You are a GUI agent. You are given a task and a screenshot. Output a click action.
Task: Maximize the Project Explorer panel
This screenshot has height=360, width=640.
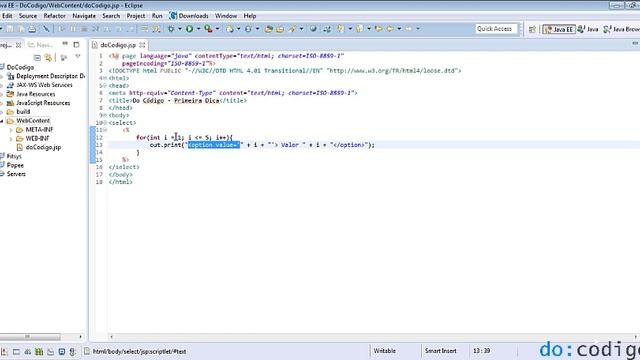(76, 44)
